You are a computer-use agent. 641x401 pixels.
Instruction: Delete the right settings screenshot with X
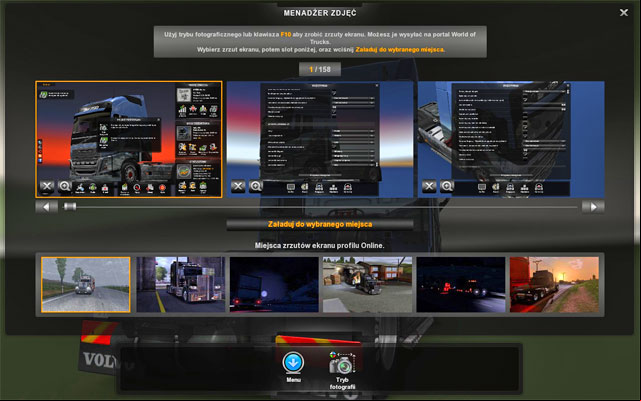[x=429, y=186]
